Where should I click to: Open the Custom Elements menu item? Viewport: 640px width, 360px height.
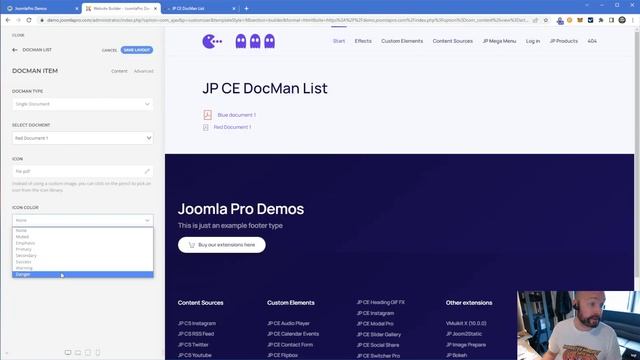click(402, 41)
